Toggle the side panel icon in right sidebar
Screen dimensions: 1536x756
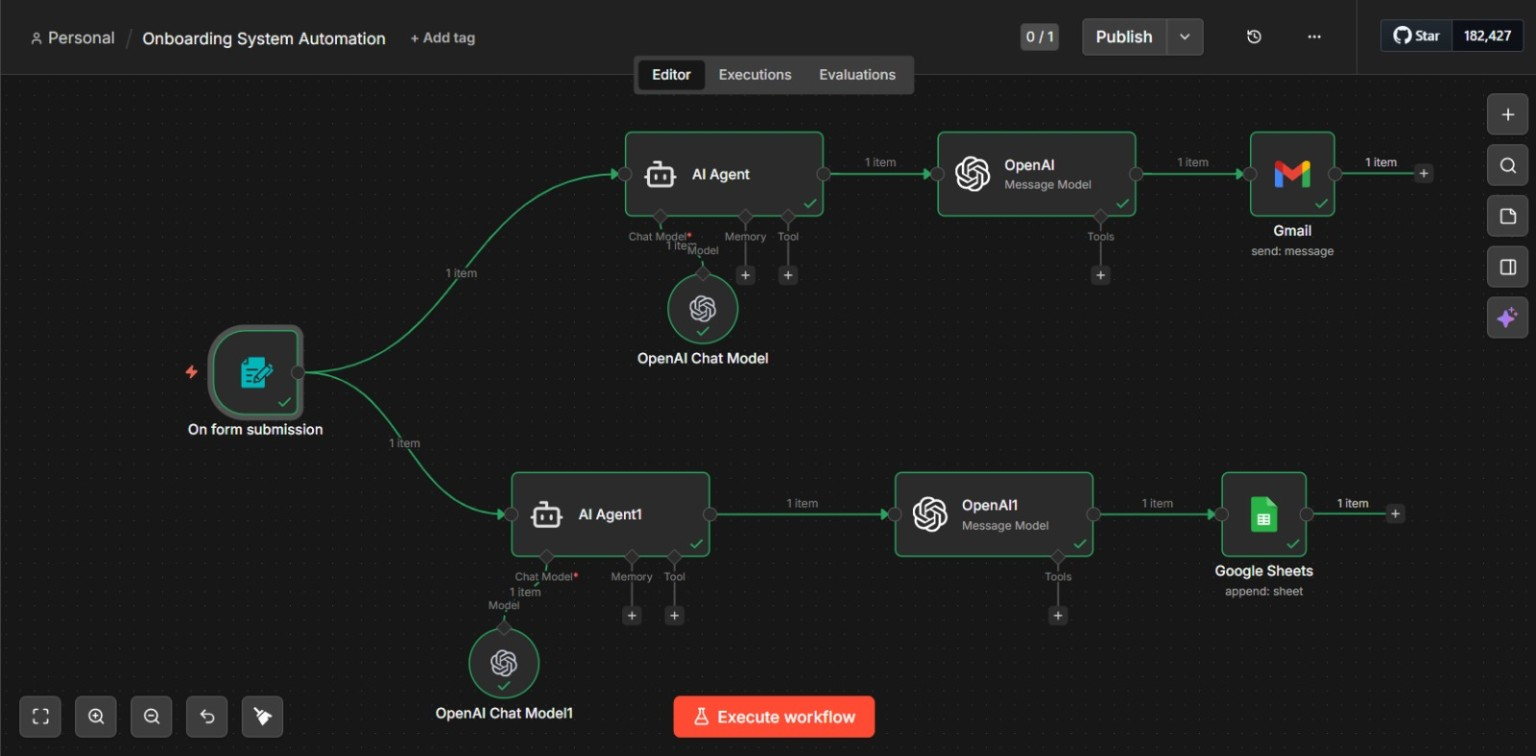click(1507, 267)
